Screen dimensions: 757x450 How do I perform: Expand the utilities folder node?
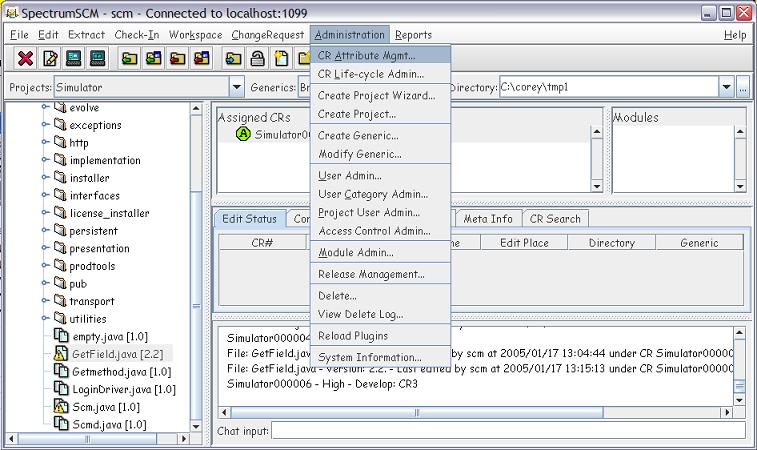(x=45, y=318)
